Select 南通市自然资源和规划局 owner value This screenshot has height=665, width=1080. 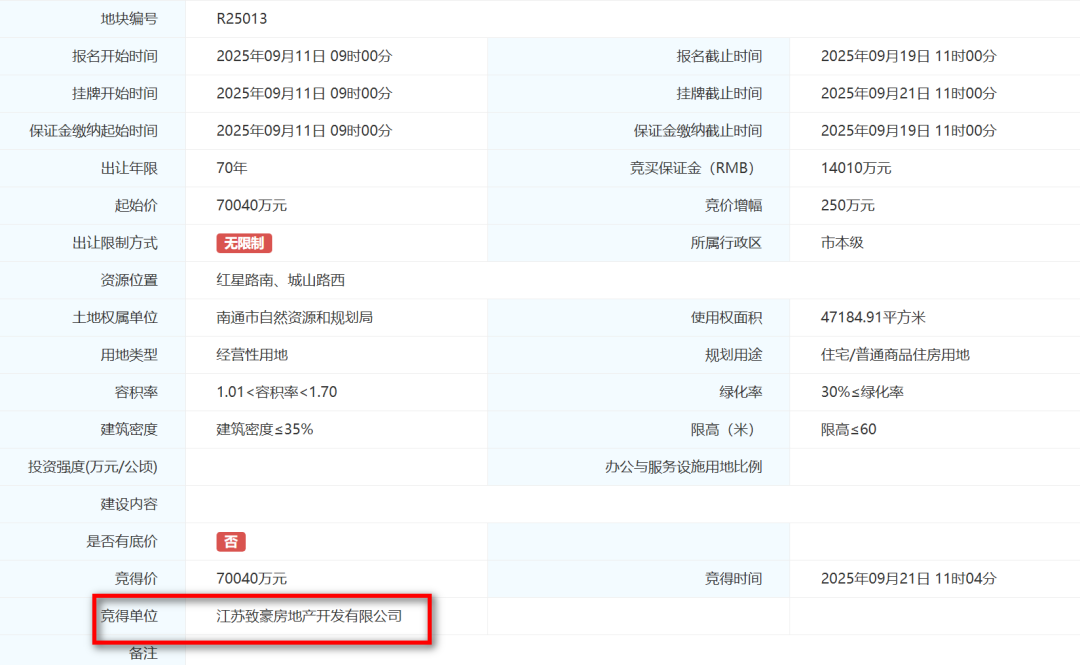(295, 317)
